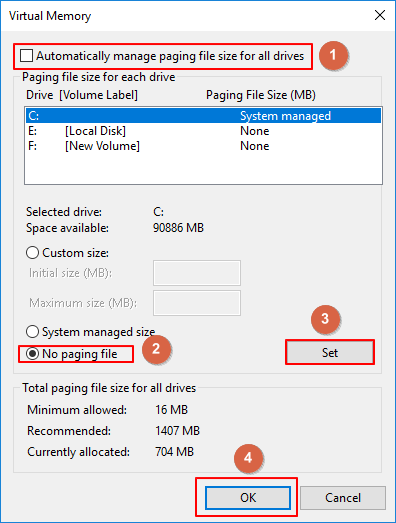Click the Recommended 1407 MB value
The image size is (396, 523).
pos(177,431)
